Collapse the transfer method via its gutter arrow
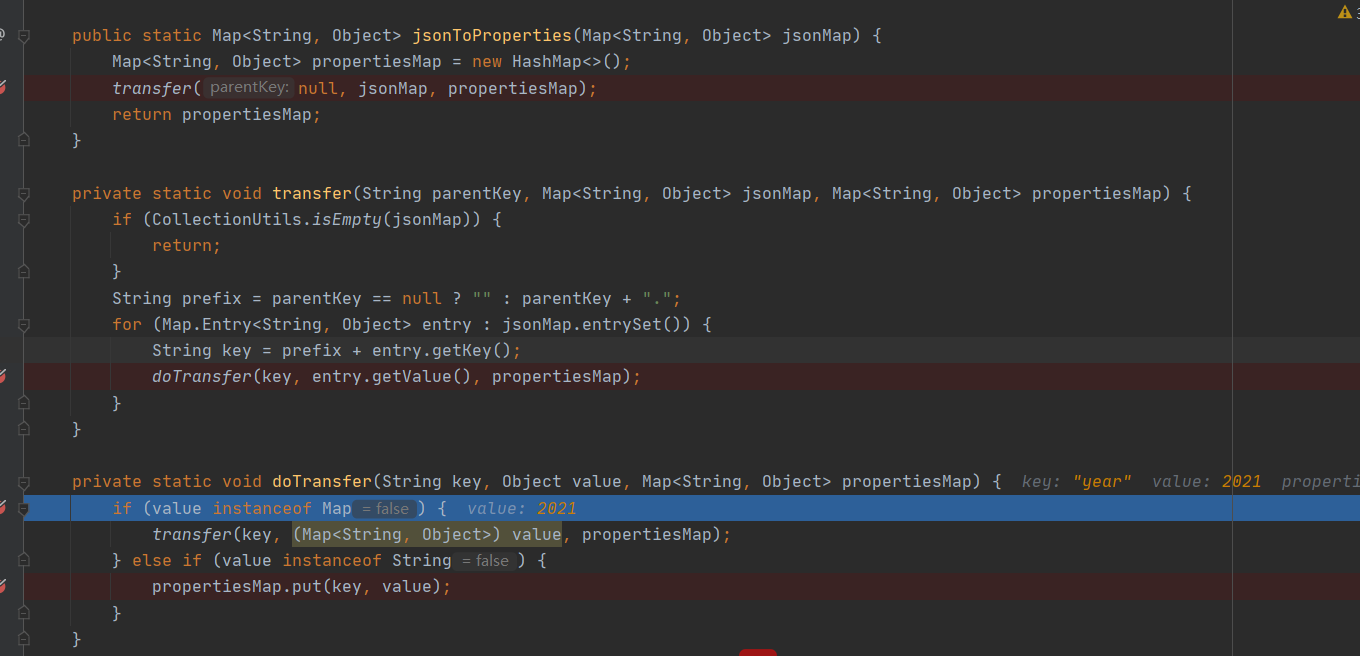Screen dimensions: 1360x656 pyautogui.click(x=22, y=193)
